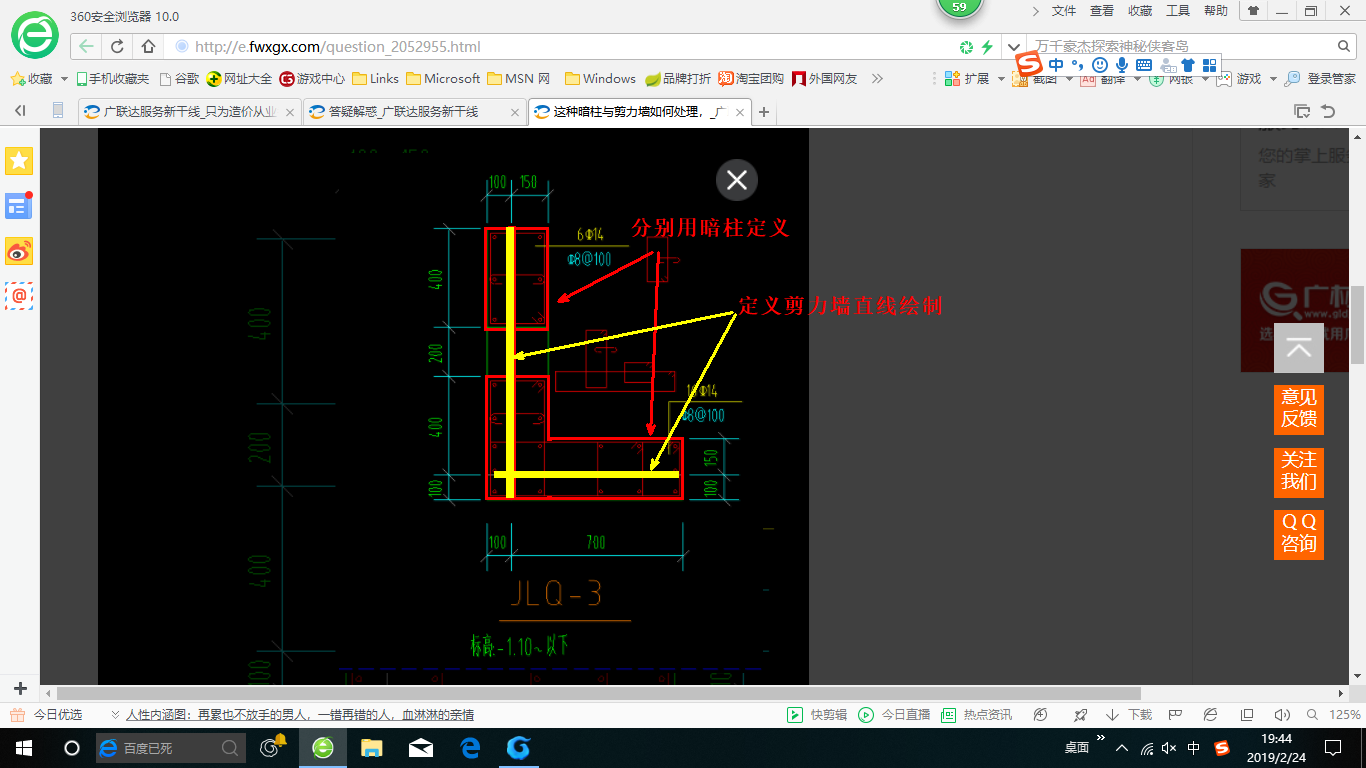Open 手机收藏夹 bookmark
Image resolution: width=1366 pixels, height=768 pixels.
112,78
